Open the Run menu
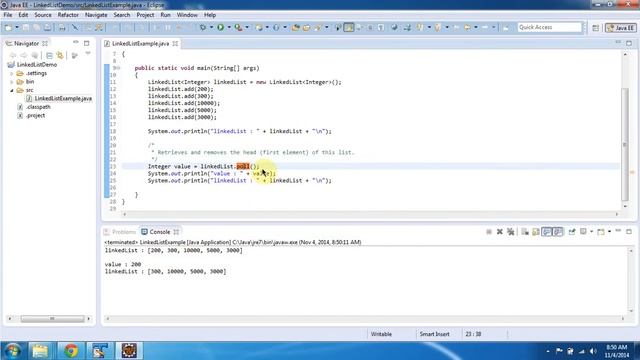Image resolution: width=640 pixels, height=360 pixels. coord(165,15)
